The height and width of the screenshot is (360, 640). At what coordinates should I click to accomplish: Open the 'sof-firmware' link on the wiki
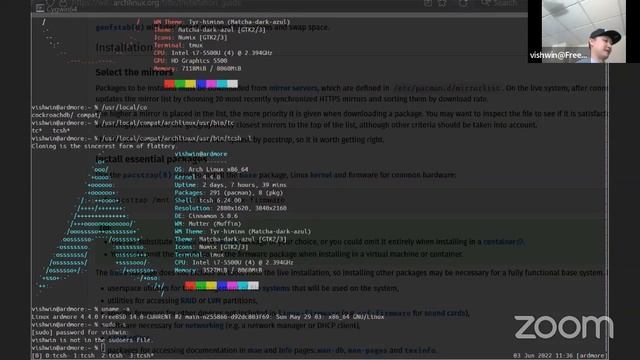pyautogui.click(x=383, y=313)
